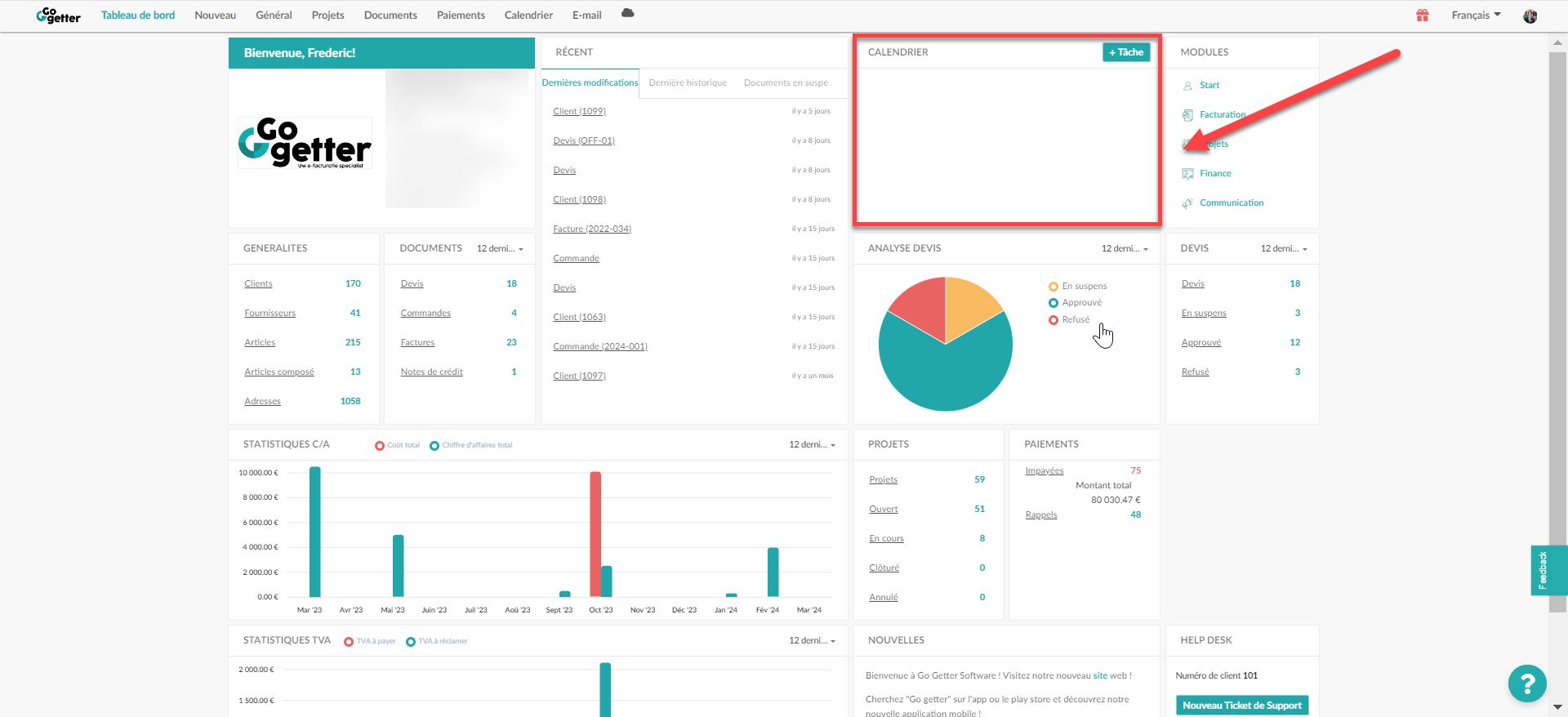1568x717 pixels.
Task: Open recent item Commande (2024-001)
Action: pos(600,347)
